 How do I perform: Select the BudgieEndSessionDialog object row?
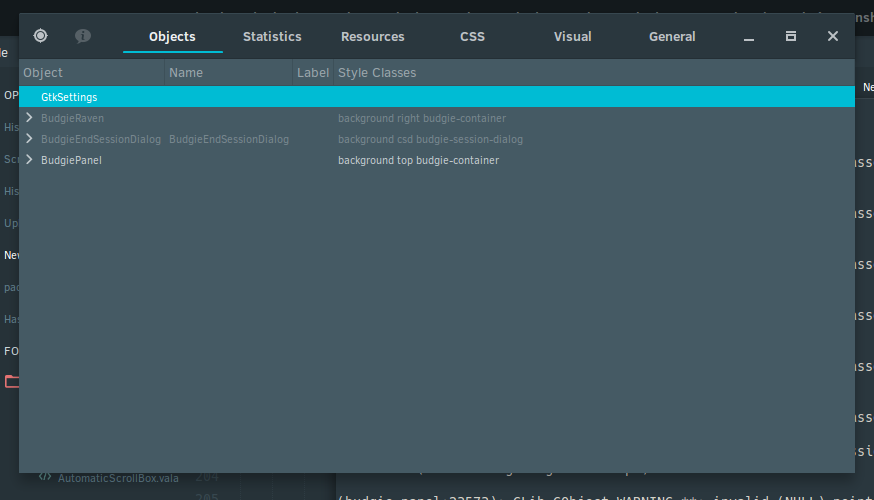coord(437,139)
